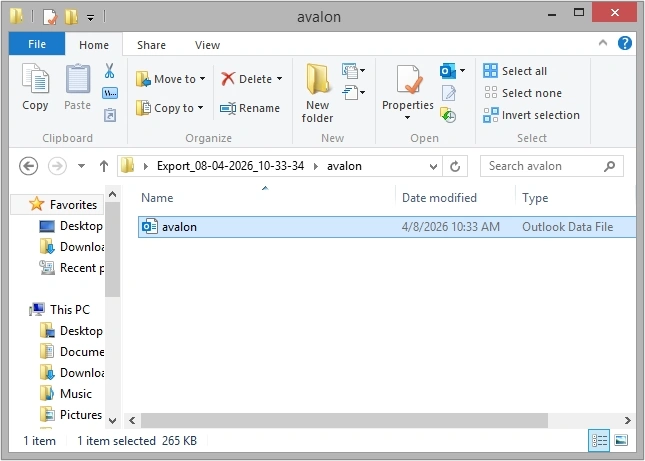Open Desktop under Favorites

pos(71,226)
